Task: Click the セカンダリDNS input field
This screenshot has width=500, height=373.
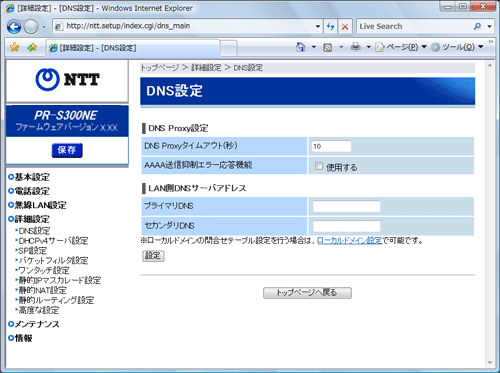Action: (347, 226)
